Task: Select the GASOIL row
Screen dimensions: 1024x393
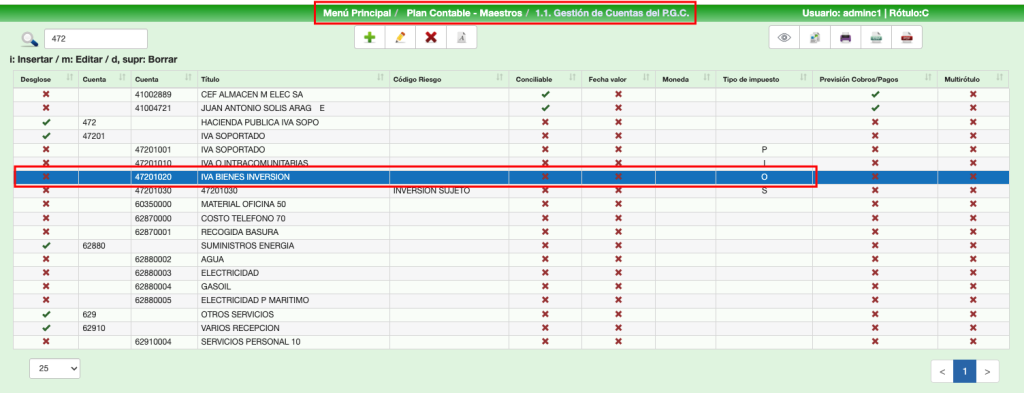Action: coord(511,287)
